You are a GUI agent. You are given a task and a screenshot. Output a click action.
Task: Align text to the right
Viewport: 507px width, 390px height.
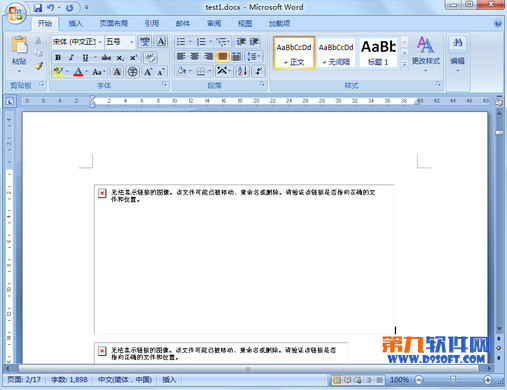click(209, 56)
